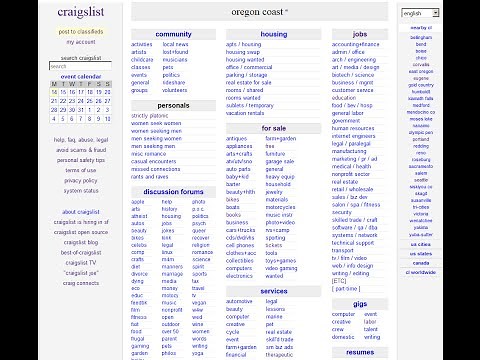Select day 31 in event calendar
Image resolution: width=480 pixels, height=360 pixels.
[x=80, y=110]
